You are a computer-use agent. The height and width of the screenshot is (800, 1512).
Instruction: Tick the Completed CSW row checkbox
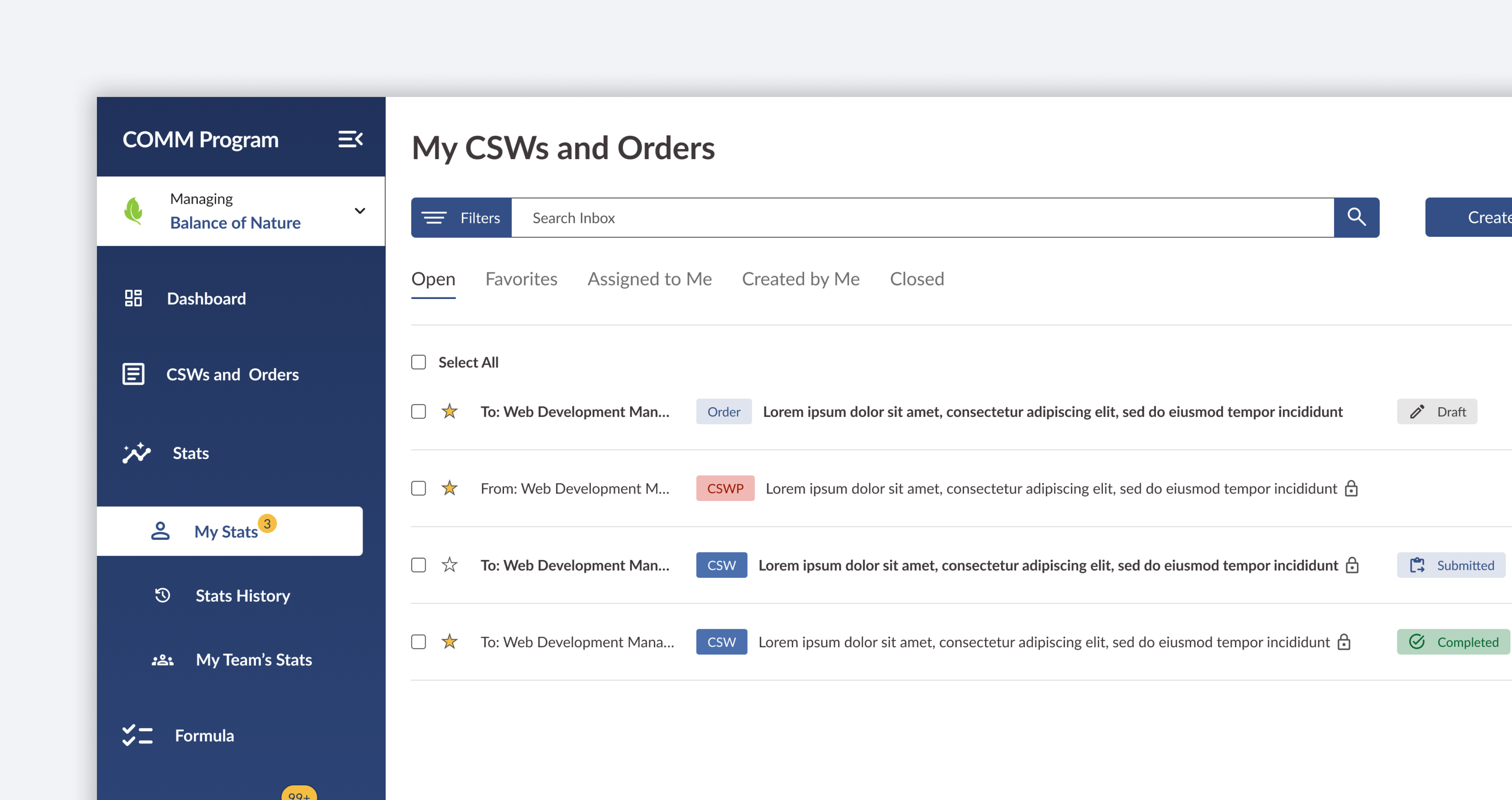[418, 641]
